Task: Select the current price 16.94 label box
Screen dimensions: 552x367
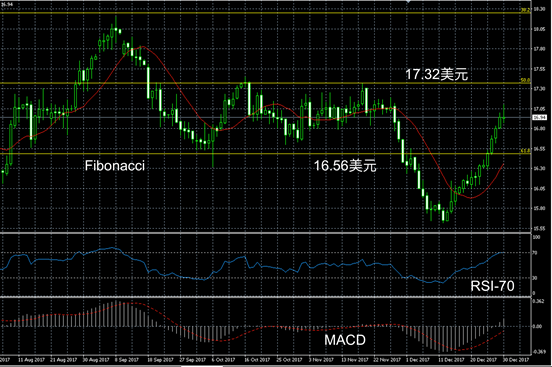Action: pos(540,117)
